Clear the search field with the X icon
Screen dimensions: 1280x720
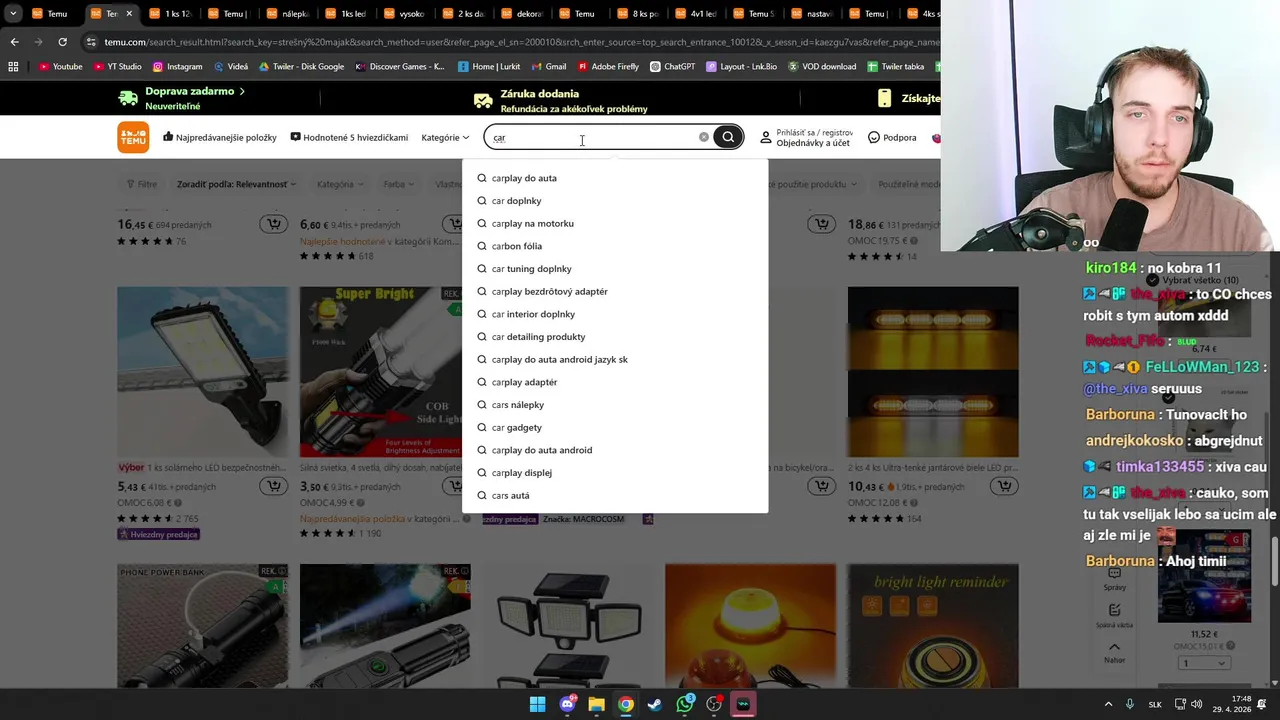[704, 137]
